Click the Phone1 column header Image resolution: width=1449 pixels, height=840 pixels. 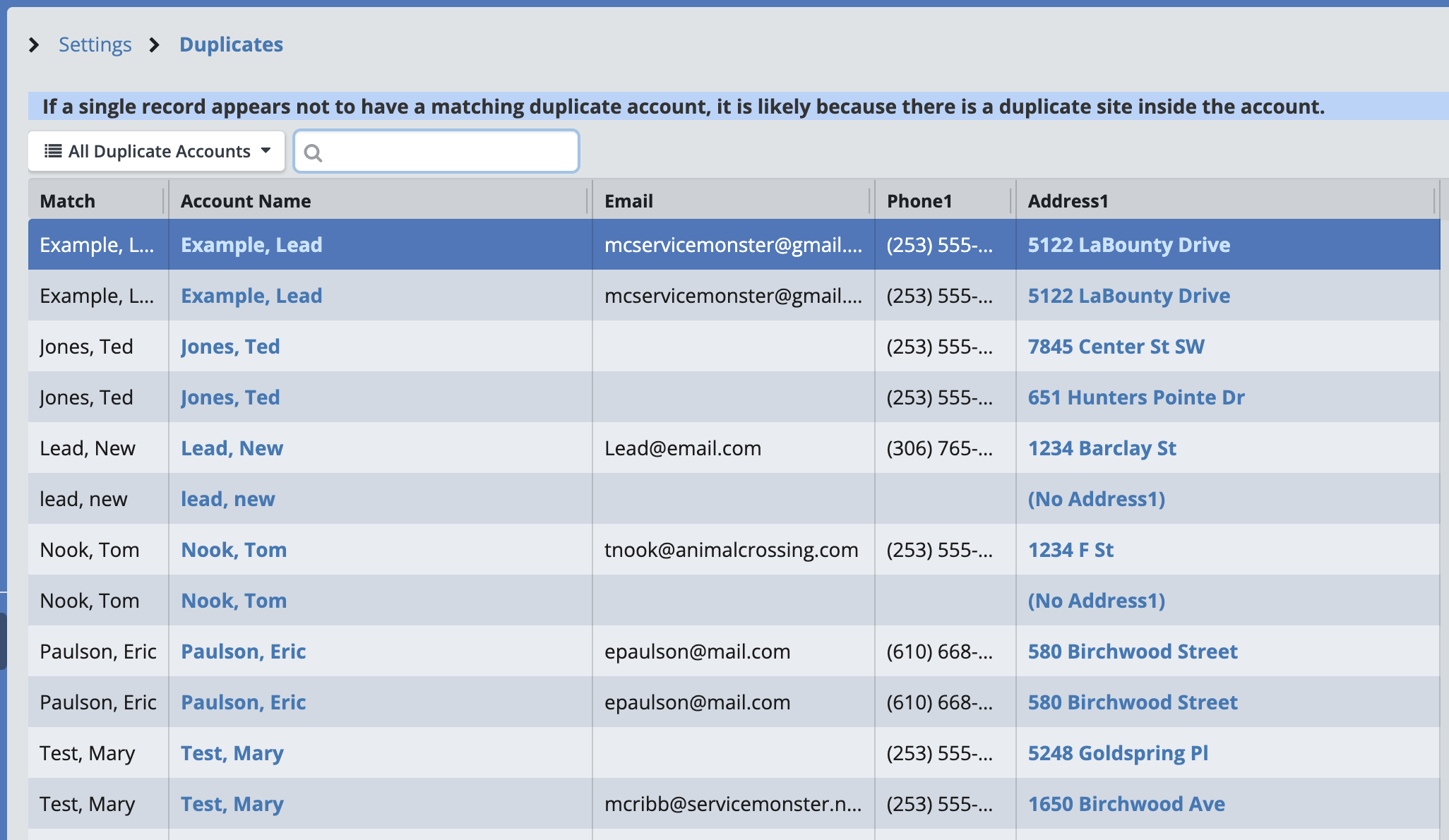click(919, 201)
